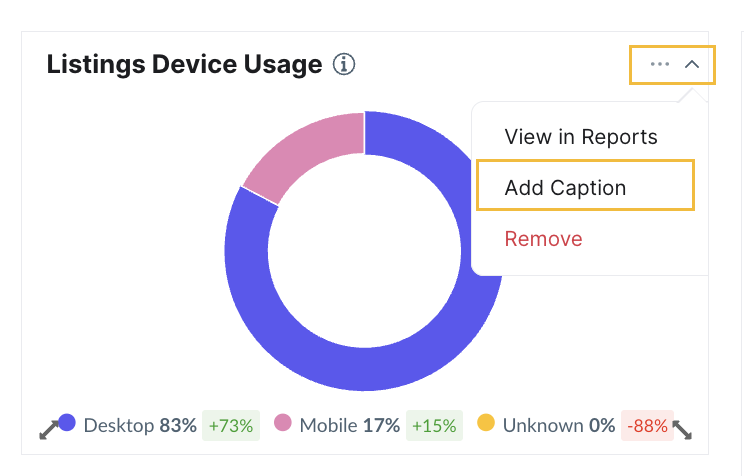Click the green +15% change badge
The image size is (744, 476).
(434, 426)
